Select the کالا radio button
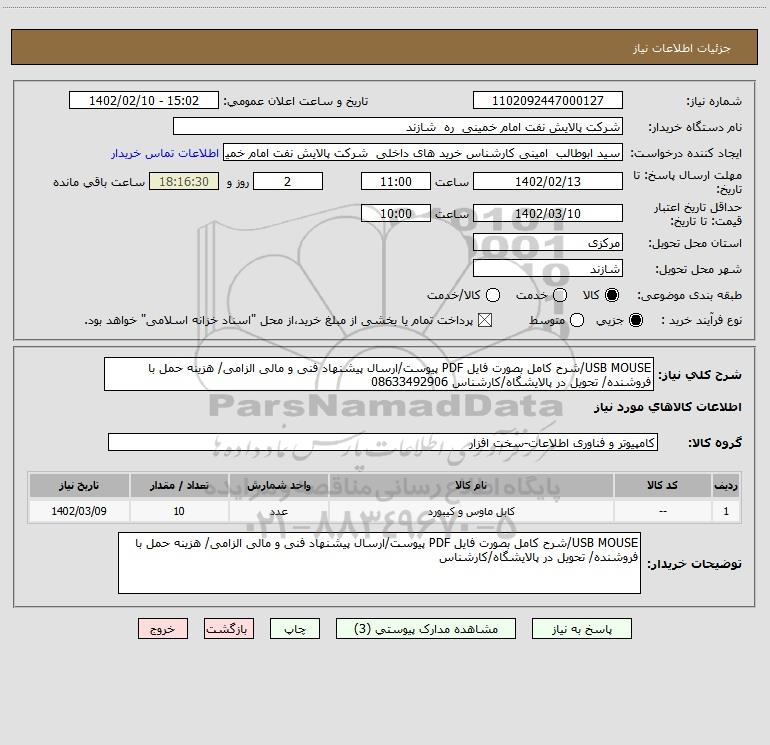Screen dimensions: 770x745 (612, 295)
